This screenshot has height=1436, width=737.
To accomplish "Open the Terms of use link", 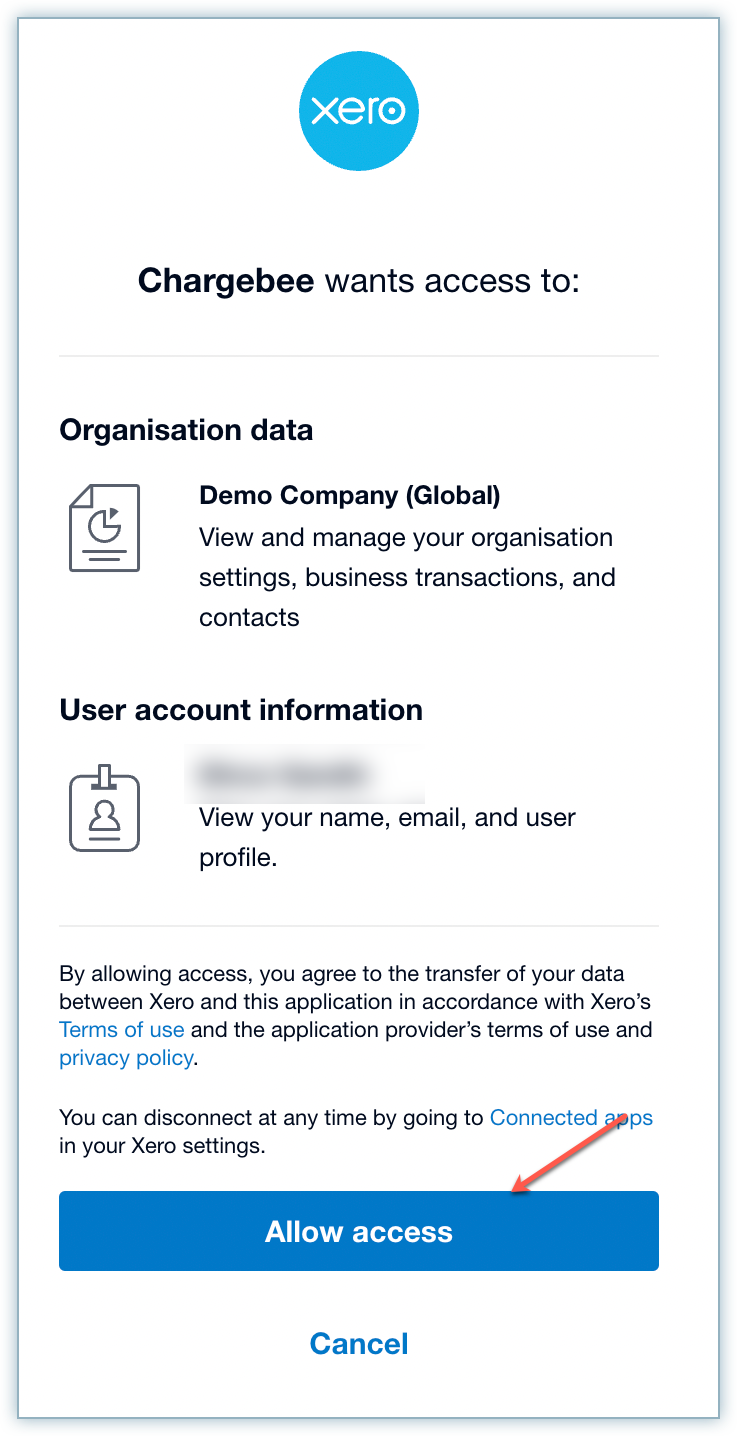I will (x=122, y=1030).
